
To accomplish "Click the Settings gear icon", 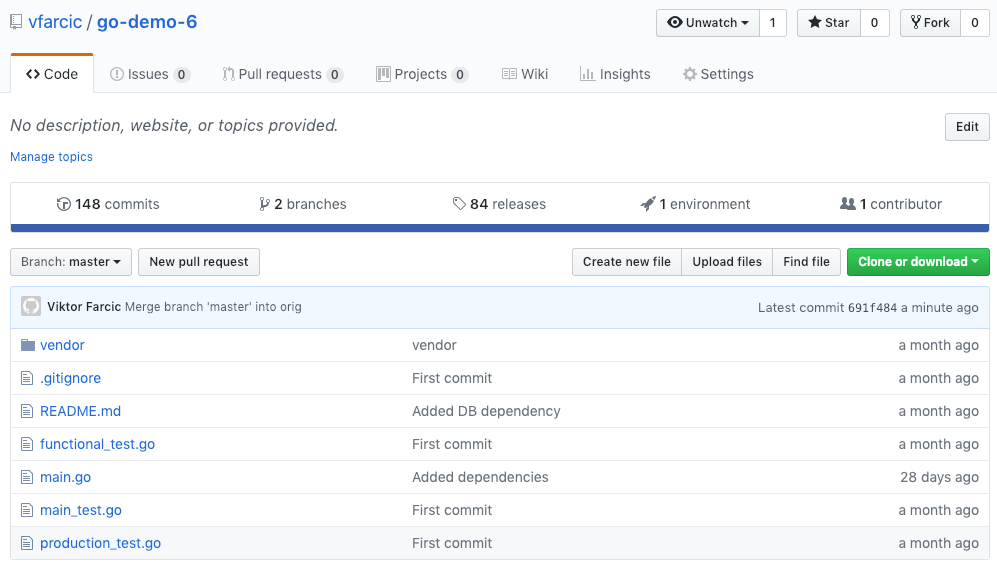I will [689, 74].
